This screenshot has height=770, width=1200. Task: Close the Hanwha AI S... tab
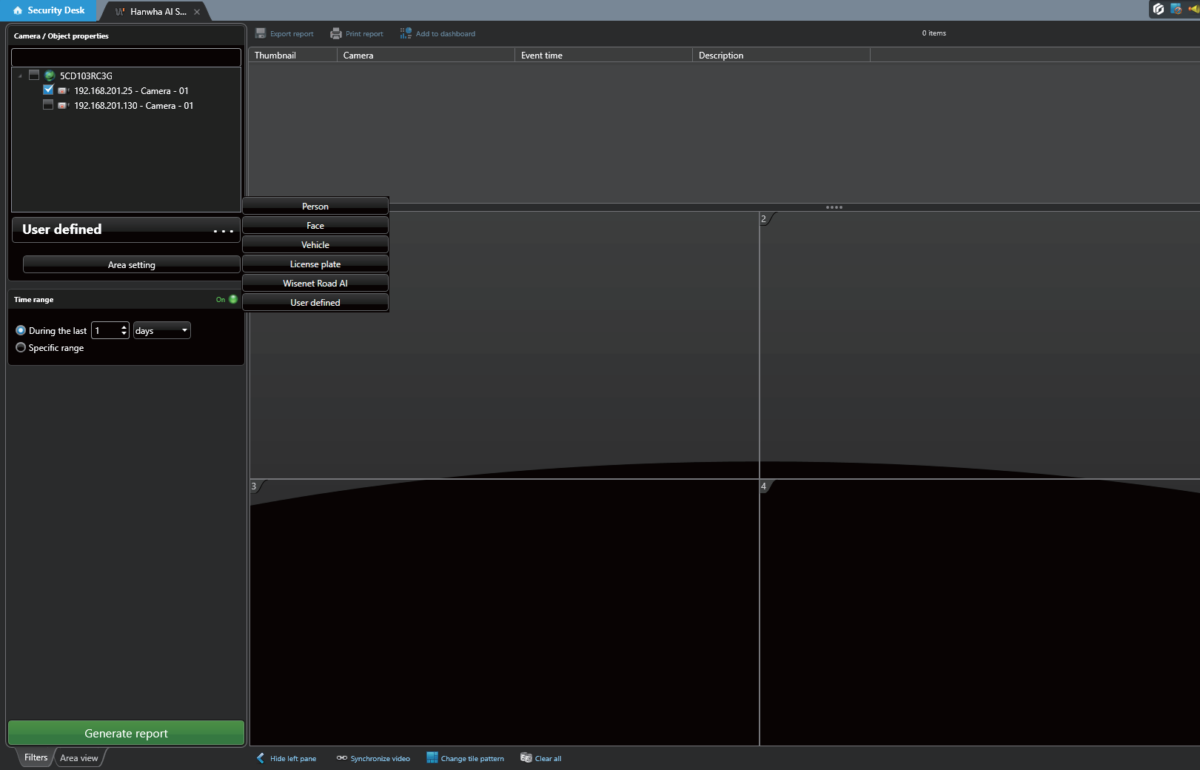click(197, 11)
